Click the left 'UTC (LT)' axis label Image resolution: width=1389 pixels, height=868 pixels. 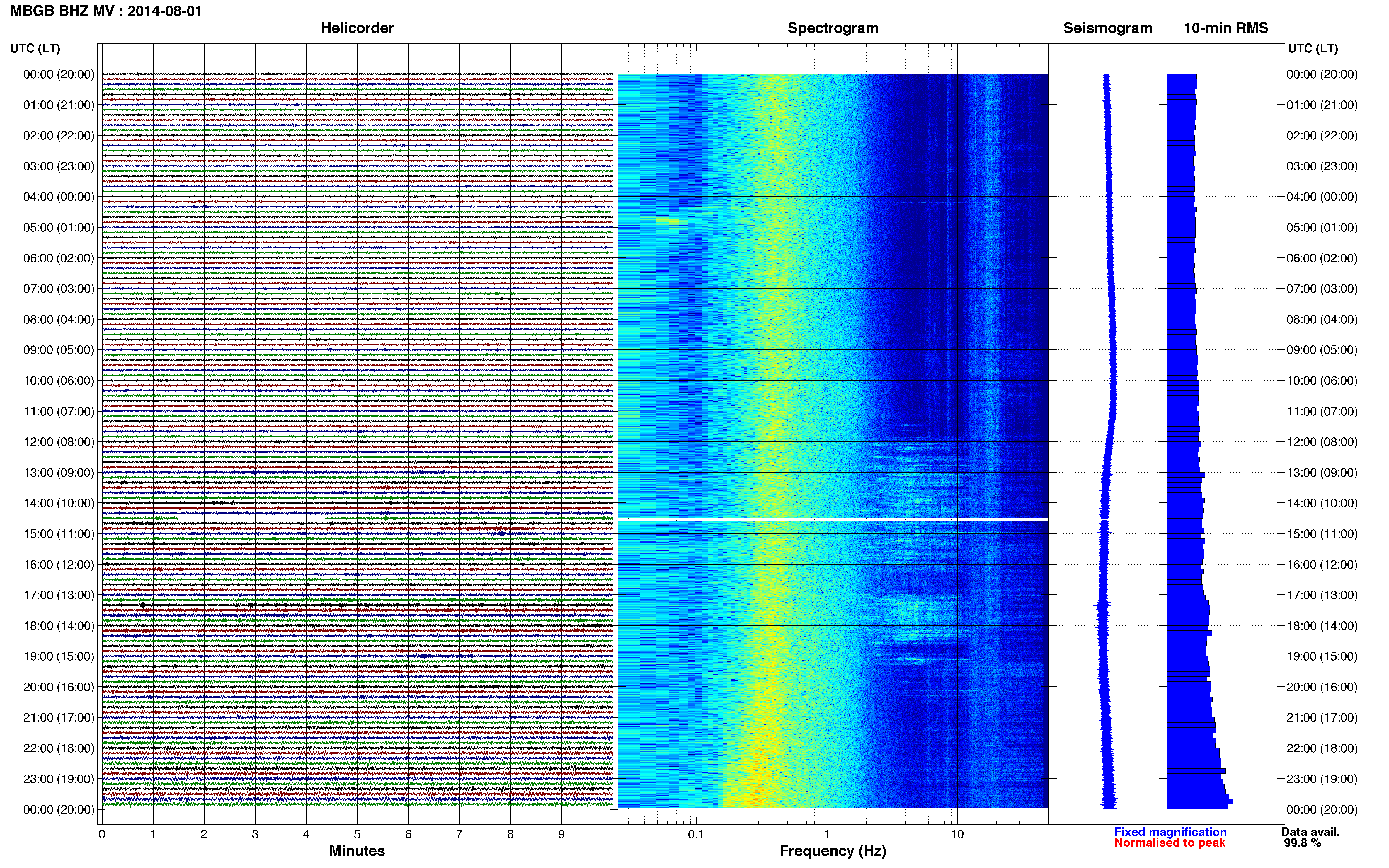(35, 48)
